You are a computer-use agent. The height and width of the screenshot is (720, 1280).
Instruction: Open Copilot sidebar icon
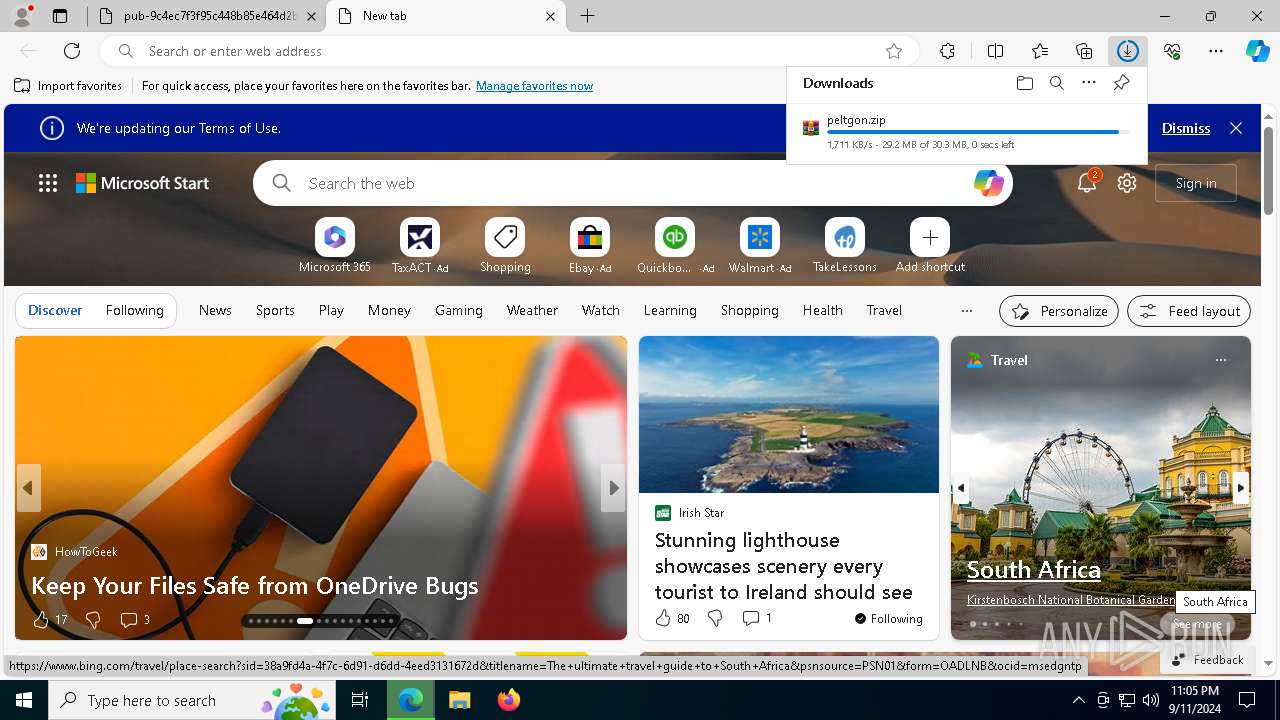1257,51
